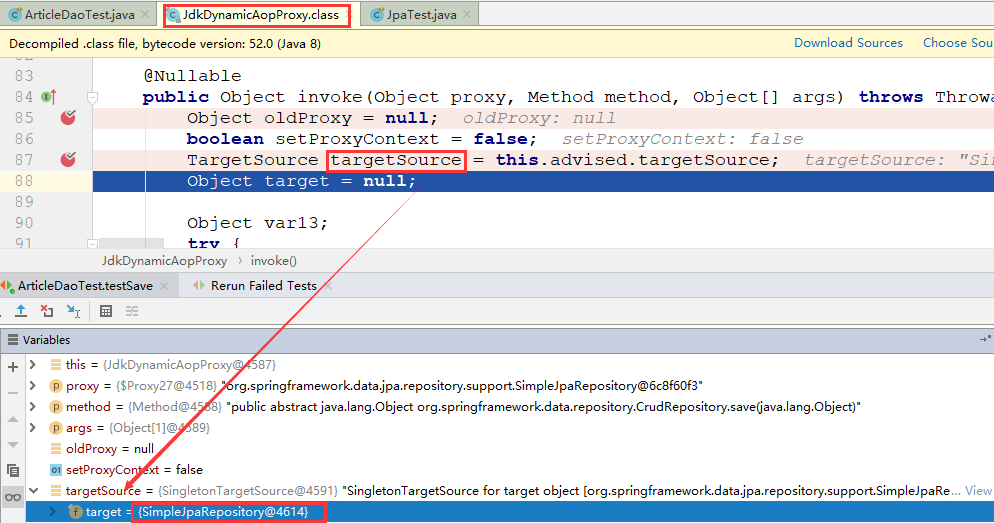Viewport: 994px width, 523px height.
Task: Click the Run to Cursor debugger icon
Action: coord(74,311)
